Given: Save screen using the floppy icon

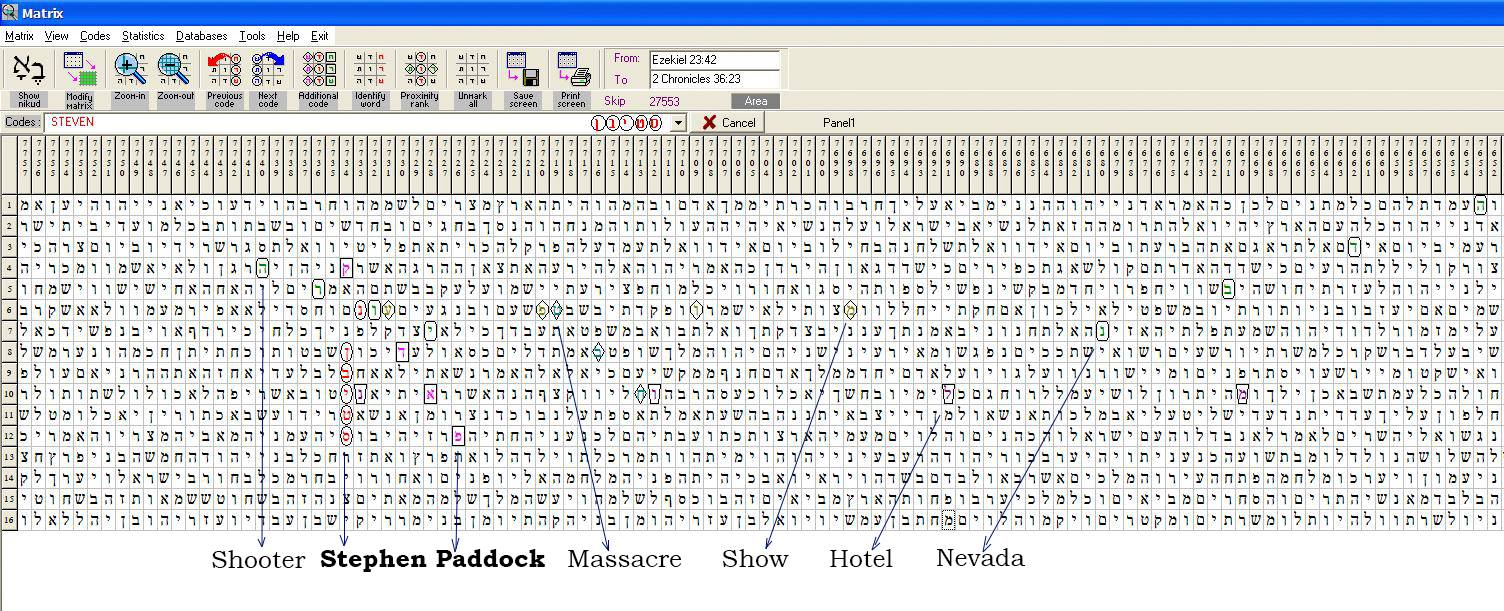Looking at the screenshot, I should 523,78.
